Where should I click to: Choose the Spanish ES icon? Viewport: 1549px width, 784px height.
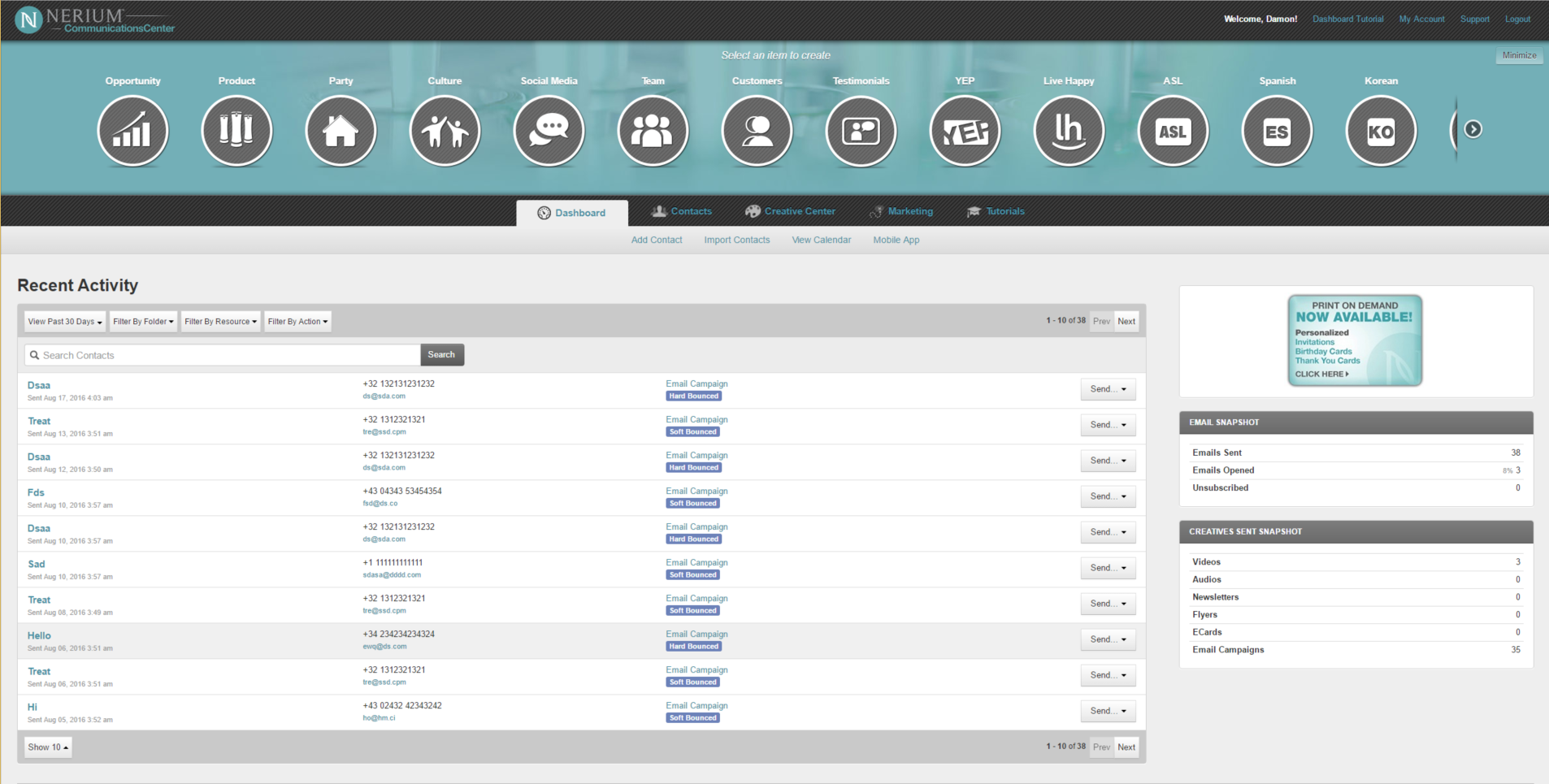1277,131
